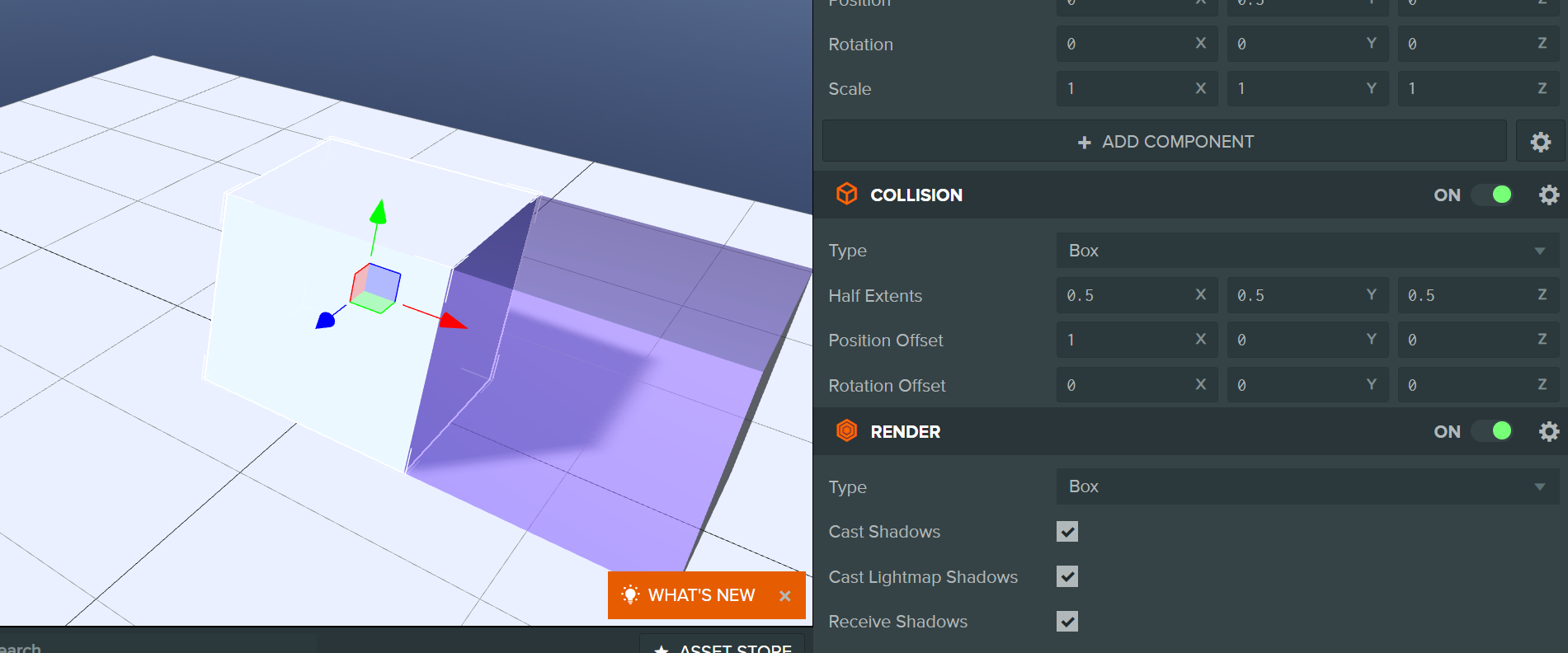Click the blue Z-axis gizmo handle
The image size is (1568, 653).
pyautogui.click(x=326, y=320)
